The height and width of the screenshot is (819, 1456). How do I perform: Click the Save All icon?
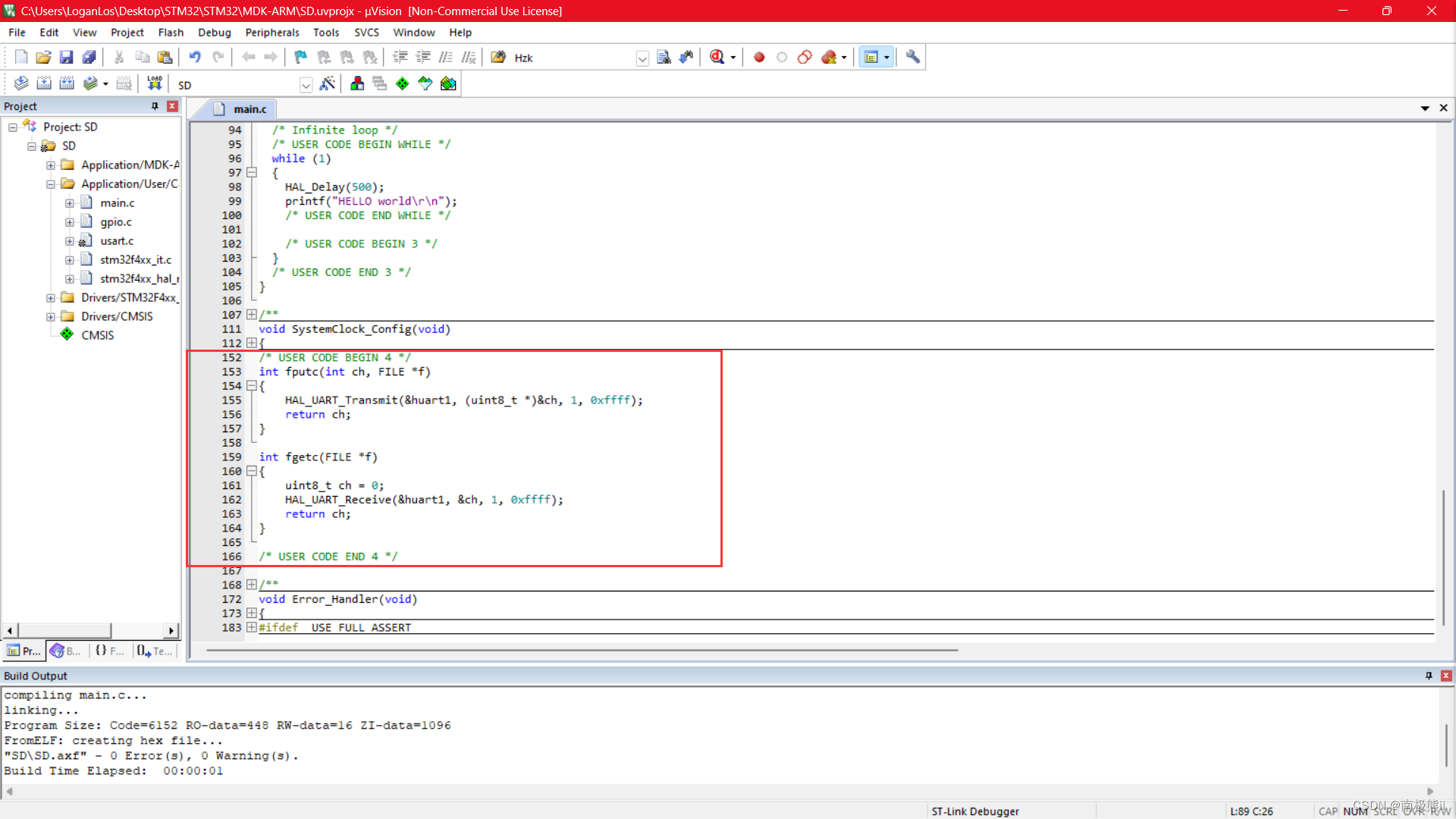tap(89, 57)
